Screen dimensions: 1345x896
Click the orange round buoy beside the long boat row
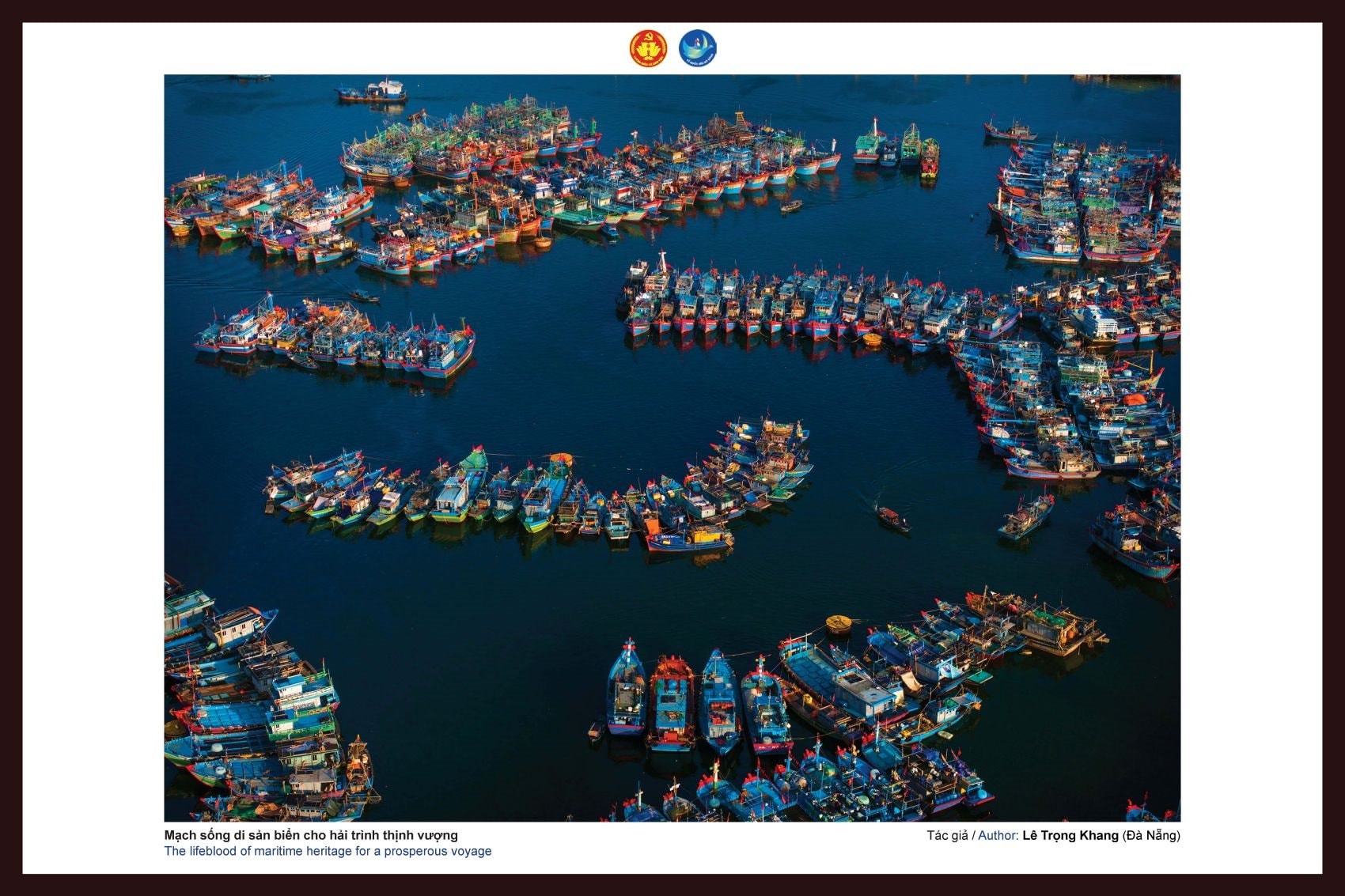point(871,340)
